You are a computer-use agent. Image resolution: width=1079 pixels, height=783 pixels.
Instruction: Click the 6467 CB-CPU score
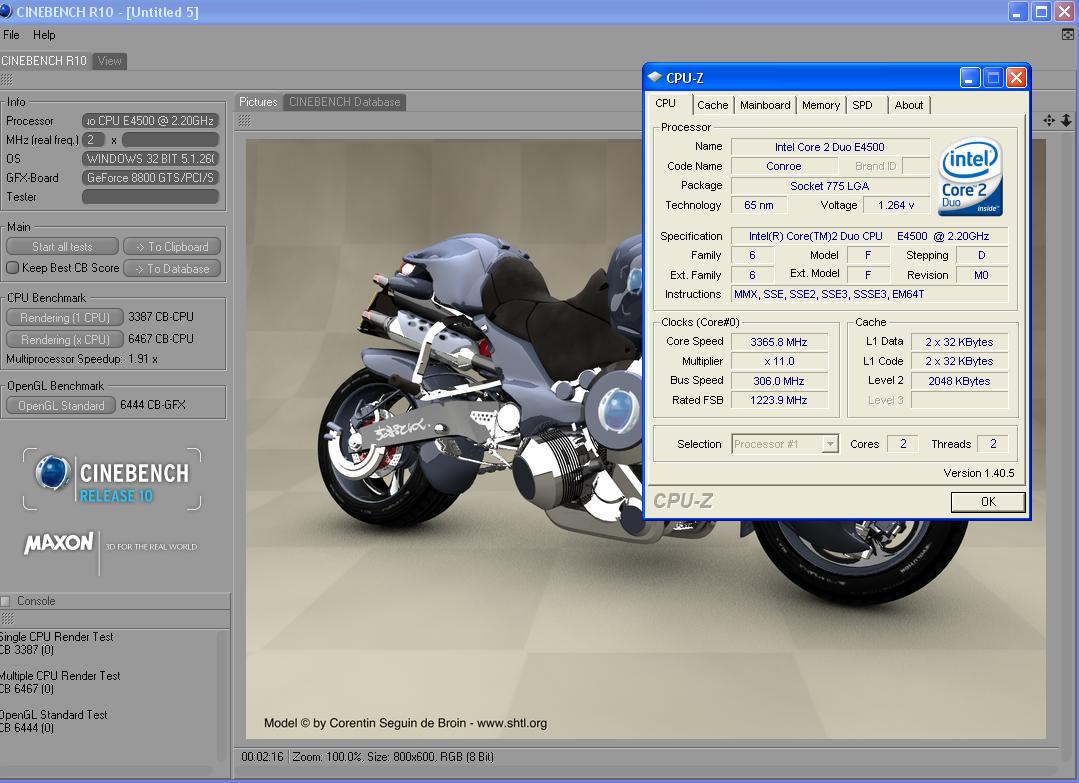(x=161, y=339)
